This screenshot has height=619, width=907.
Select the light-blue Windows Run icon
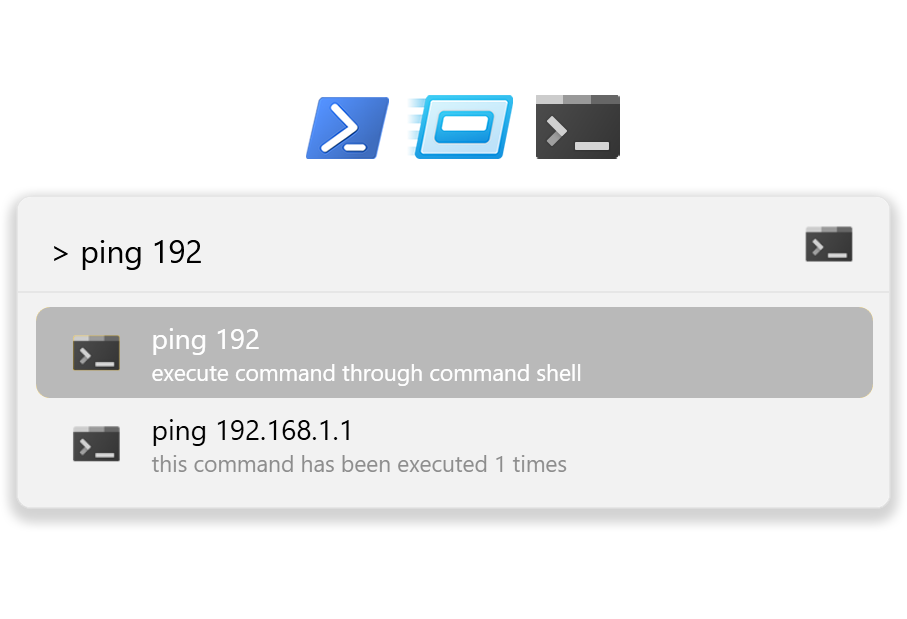pos(460,127)
